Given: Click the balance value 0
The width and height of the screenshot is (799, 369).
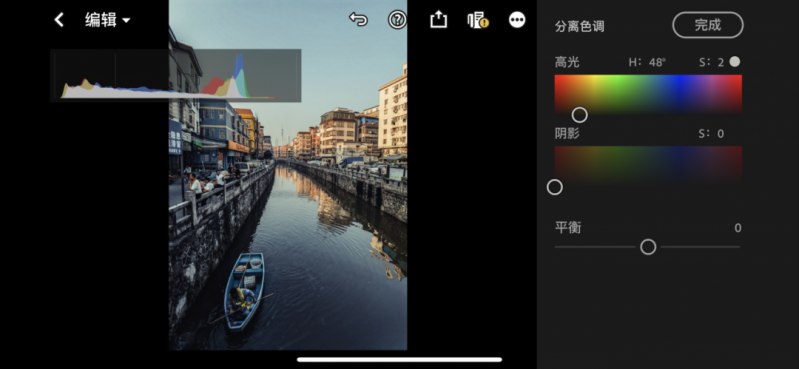Looking at the screenshot, I should click(737, 228).
